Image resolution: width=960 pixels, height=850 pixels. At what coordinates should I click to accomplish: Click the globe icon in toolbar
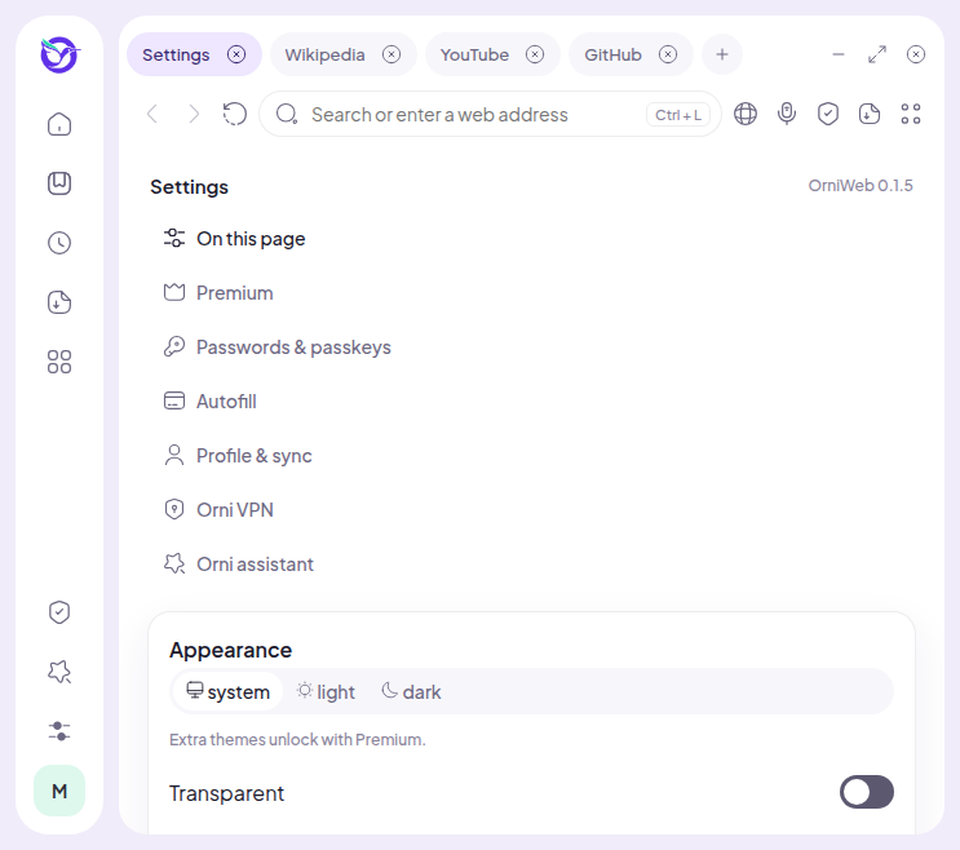click(x=745, y=114)
